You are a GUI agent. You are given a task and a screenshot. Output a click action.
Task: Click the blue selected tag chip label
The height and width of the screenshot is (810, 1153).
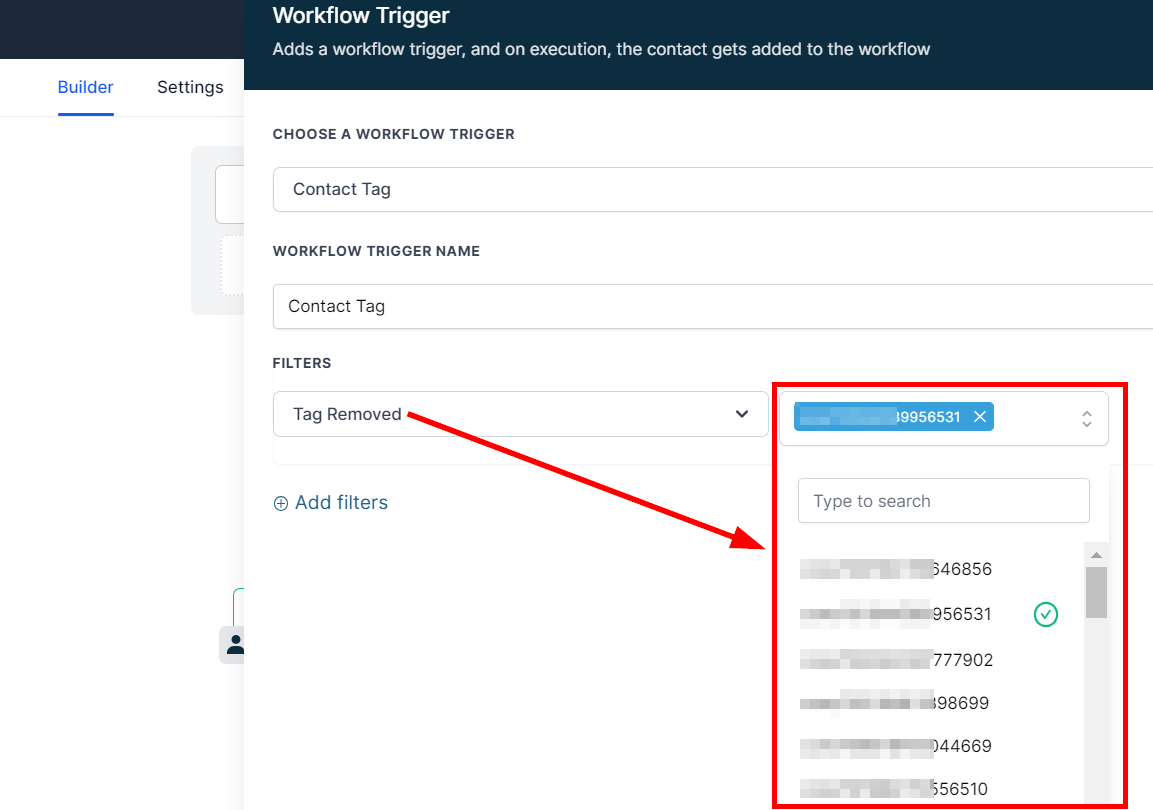click(x=880, y=417)
